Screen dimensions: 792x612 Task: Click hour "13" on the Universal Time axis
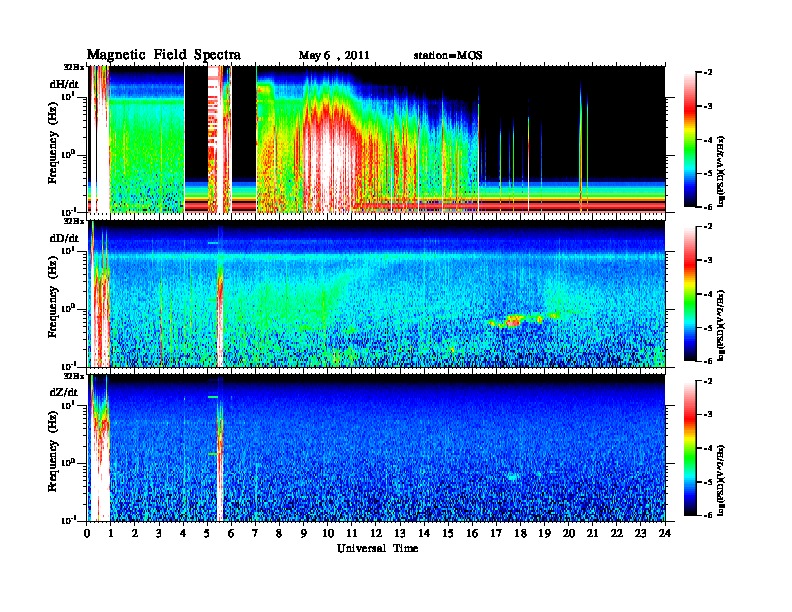tap(400, 534)
